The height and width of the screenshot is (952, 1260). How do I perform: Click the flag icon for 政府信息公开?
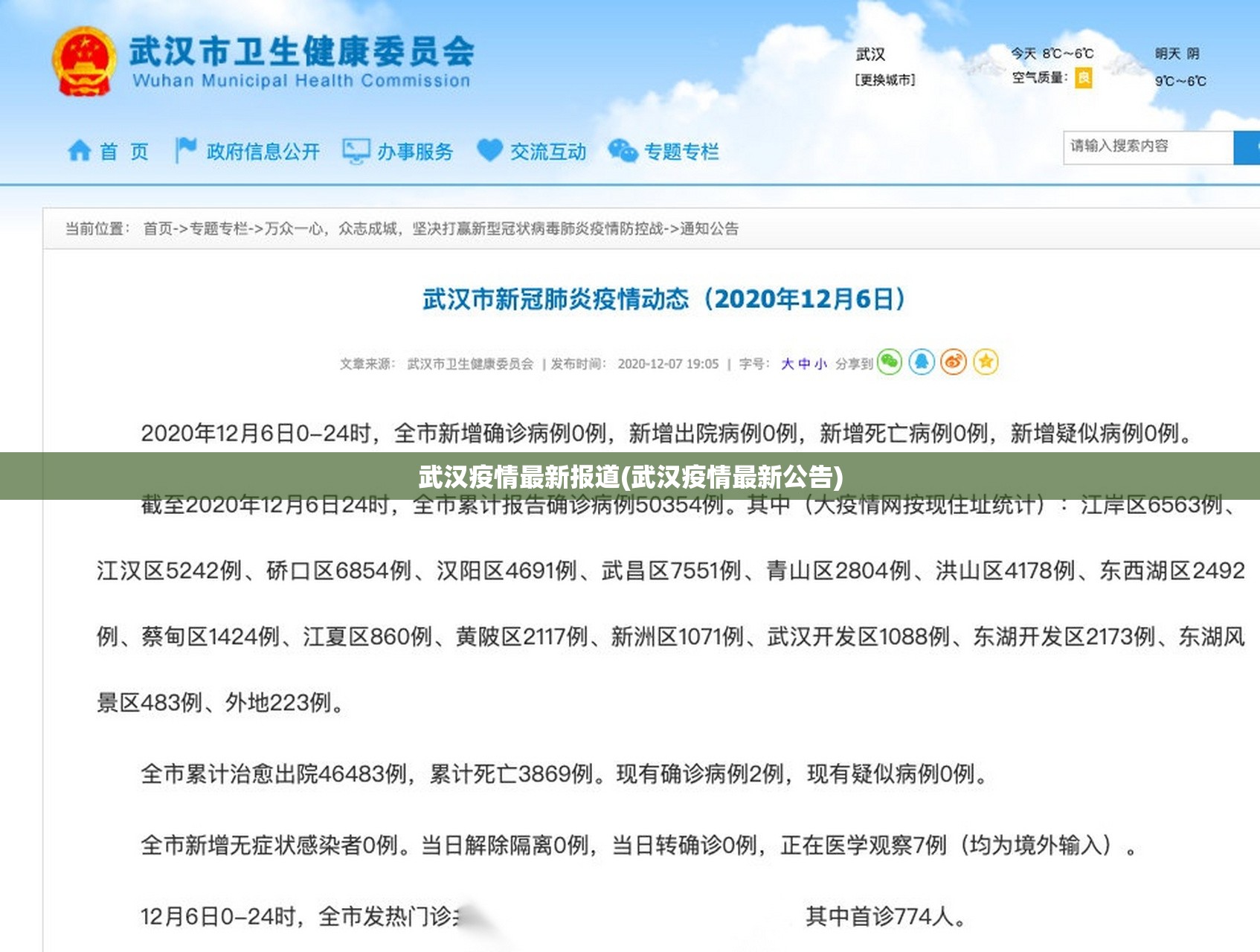pos(185,149)
